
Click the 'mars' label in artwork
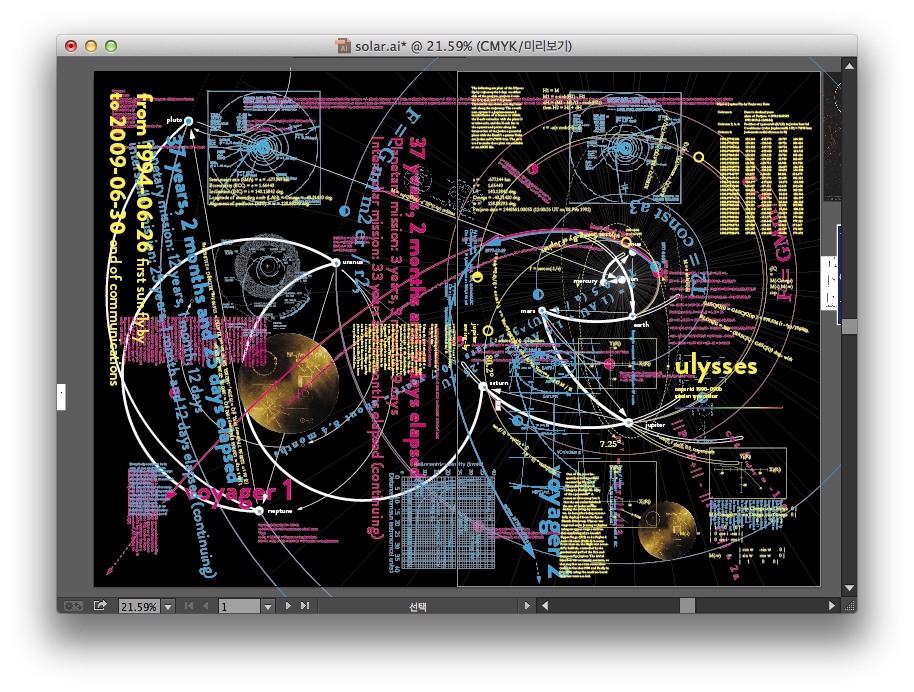tap(528, 311)
